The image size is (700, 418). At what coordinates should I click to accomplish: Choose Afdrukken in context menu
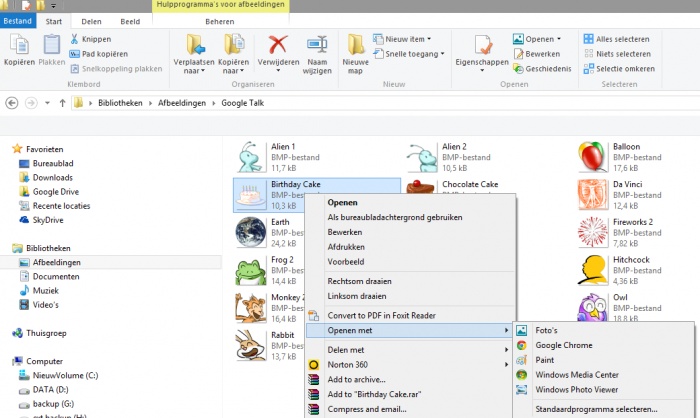coord(346,247)
